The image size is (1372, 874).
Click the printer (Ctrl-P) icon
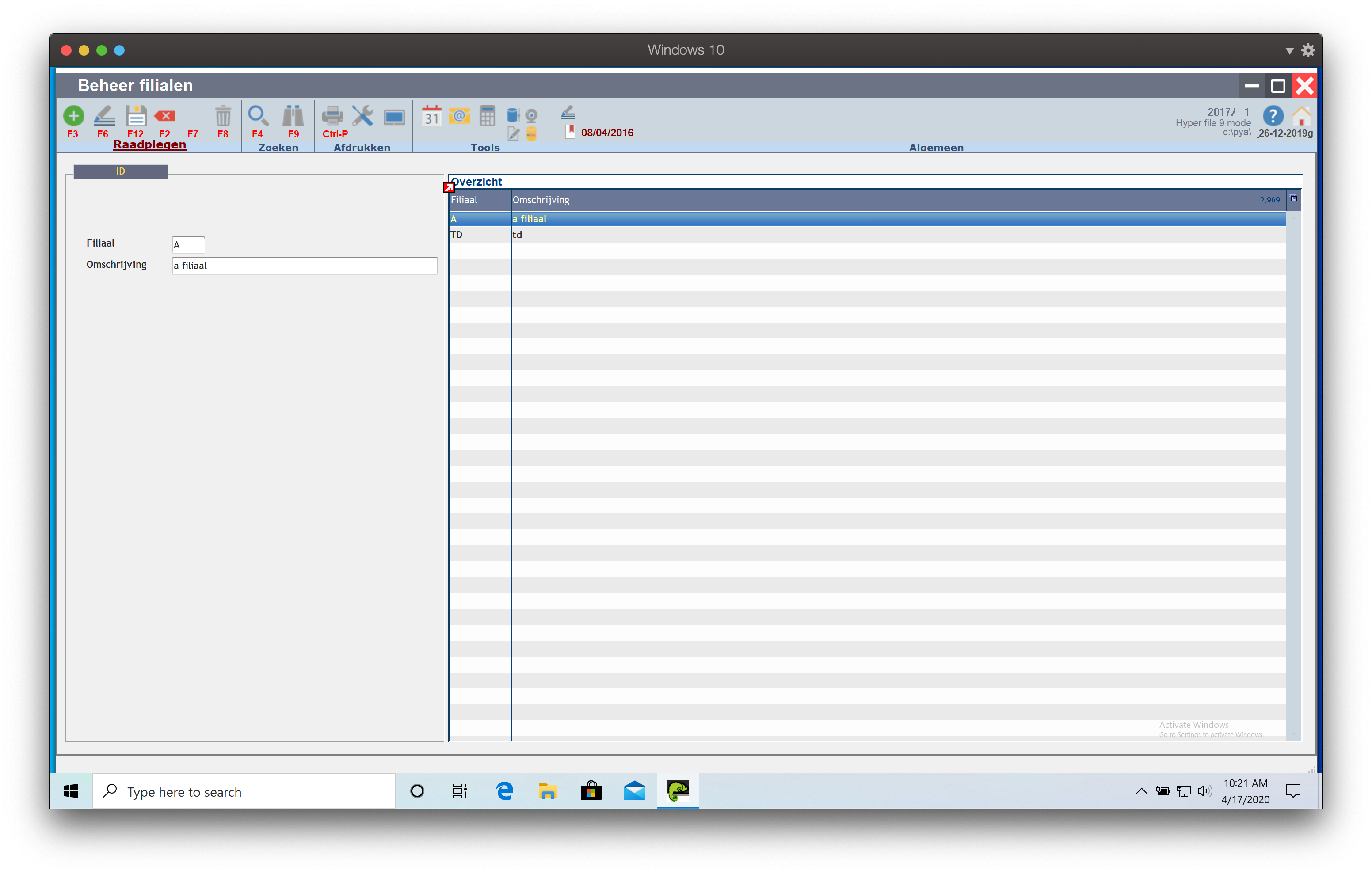pos(333,116)
